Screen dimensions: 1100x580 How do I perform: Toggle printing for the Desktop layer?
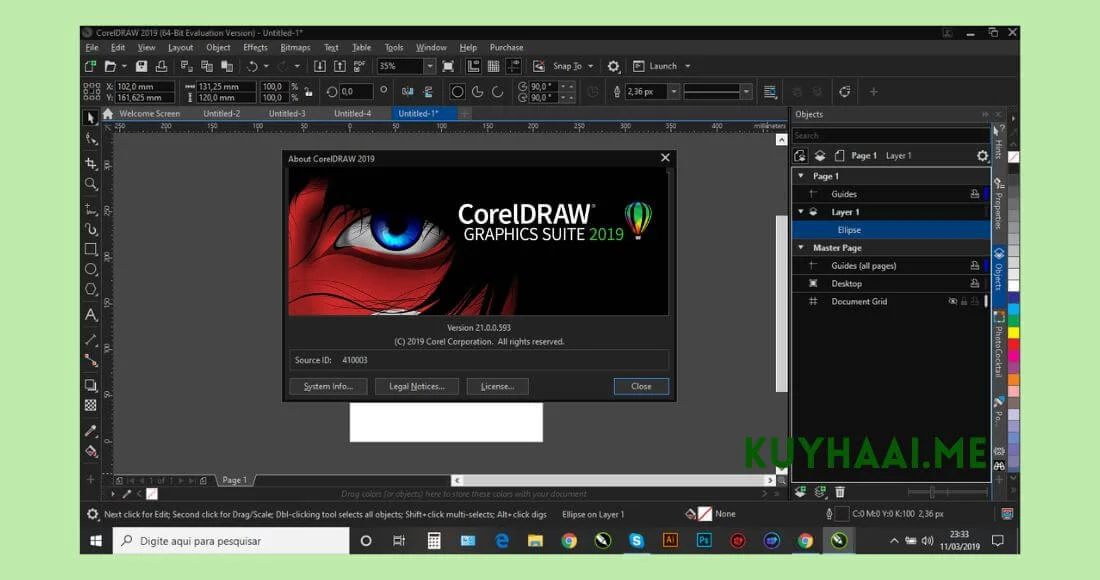coord(974,283)
